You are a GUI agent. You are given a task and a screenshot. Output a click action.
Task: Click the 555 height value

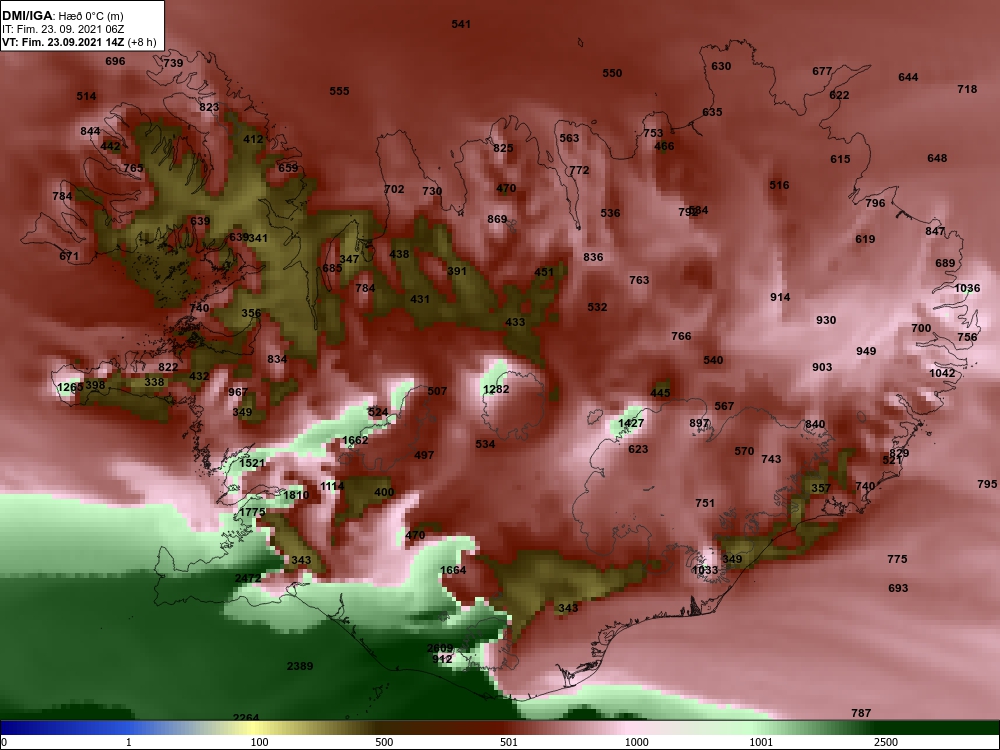(x=339, y=91)
